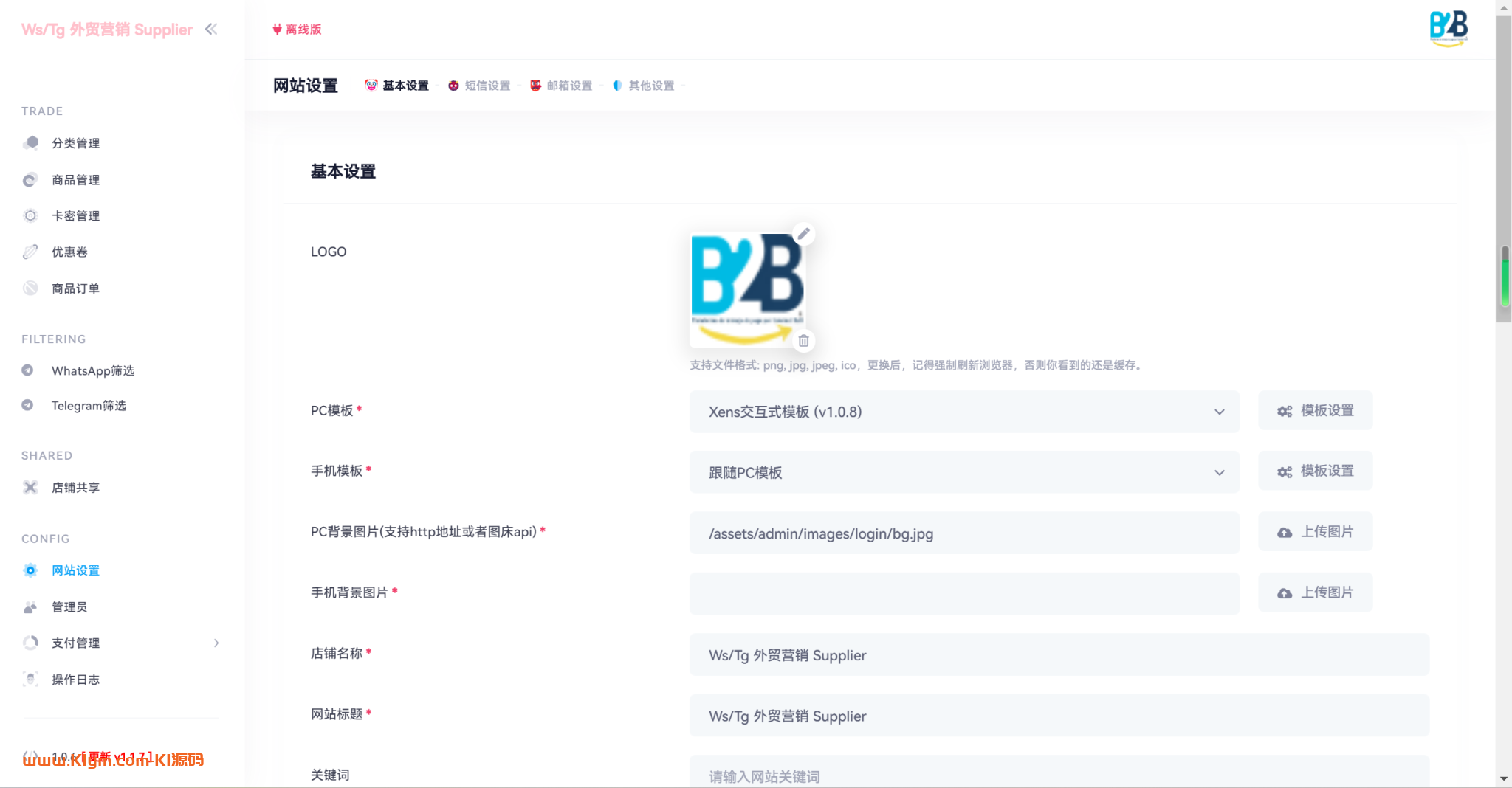The height and width of the screenshot is (788, 1512).
Task: Open the 手机模板 dropdown
Action: click(964, 472)
